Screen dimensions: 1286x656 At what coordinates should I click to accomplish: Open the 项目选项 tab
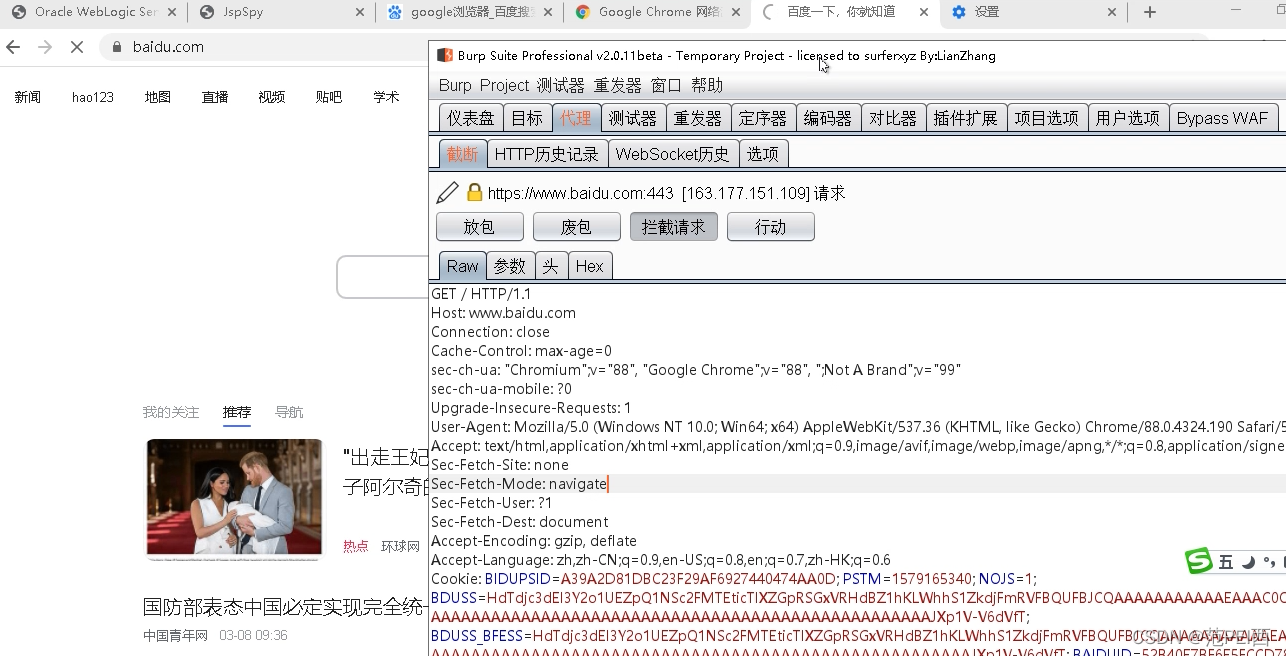pyautogui.click(x=1047, y=118)
